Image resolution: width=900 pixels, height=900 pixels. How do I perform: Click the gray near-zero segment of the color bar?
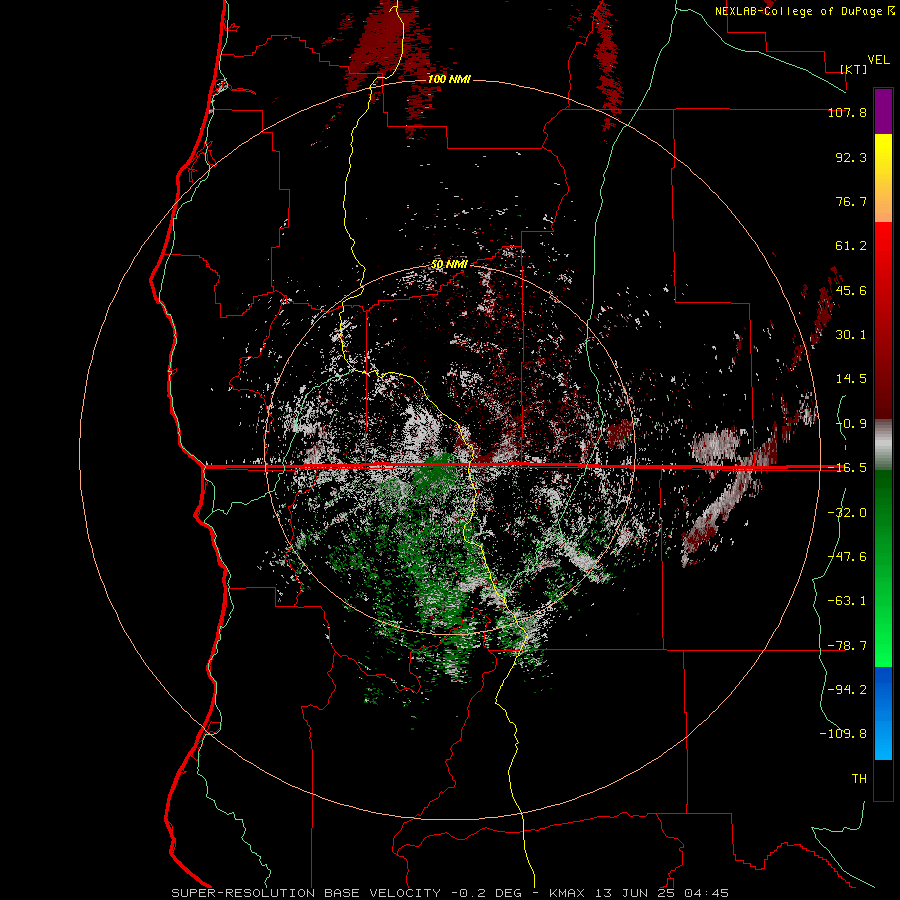(883, 444)
